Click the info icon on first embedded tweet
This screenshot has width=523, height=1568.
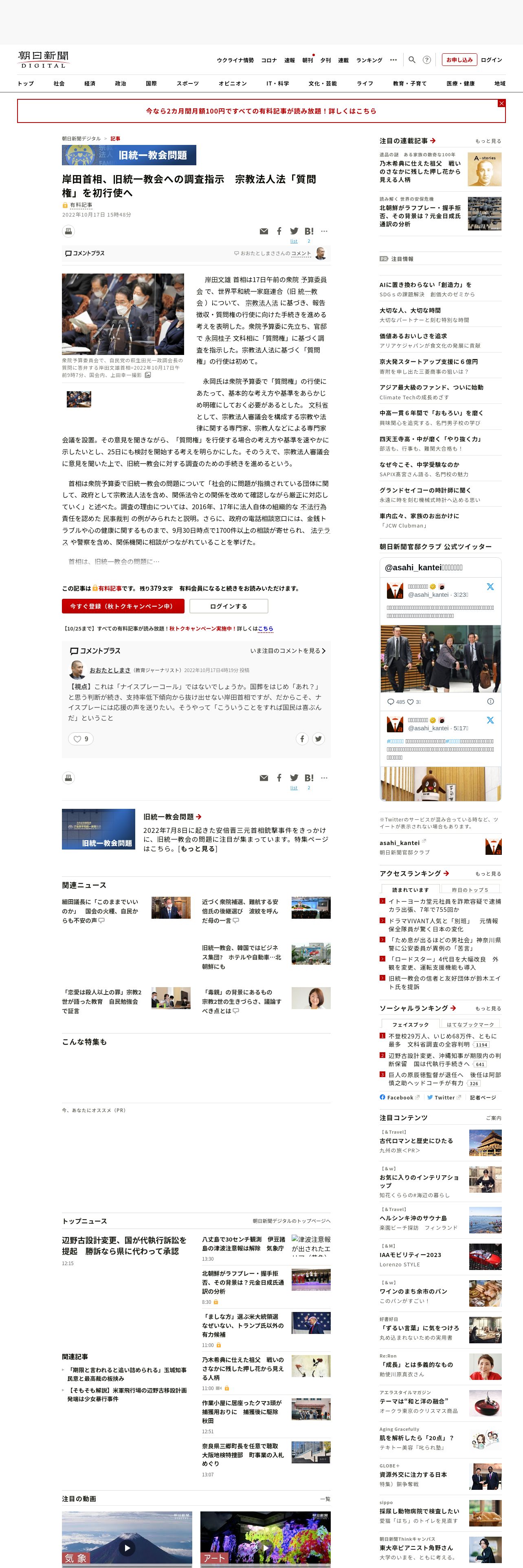coord(490,701)
